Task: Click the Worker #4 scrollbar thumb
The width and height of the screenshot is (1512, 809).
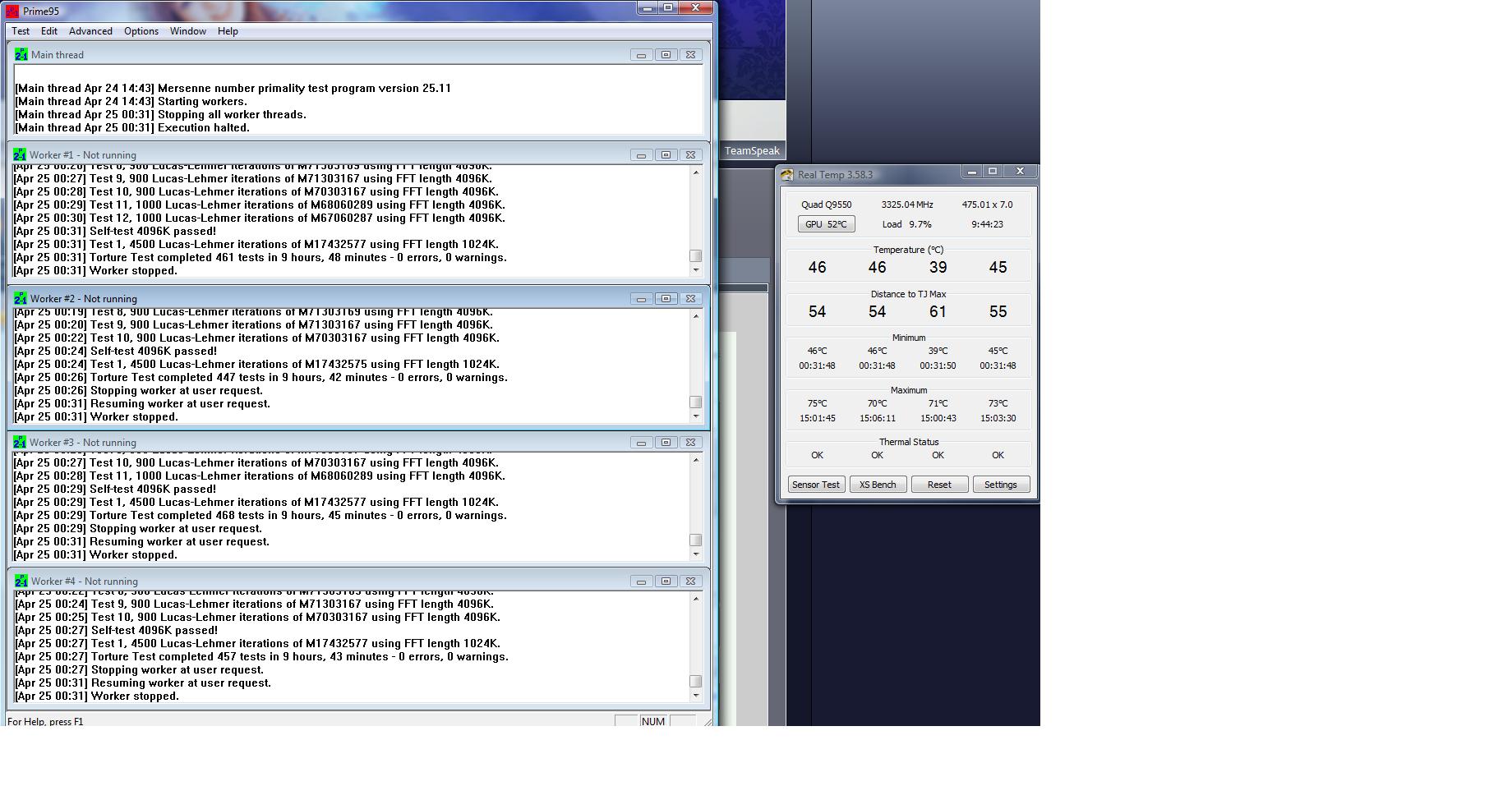Action: (696, 682)
